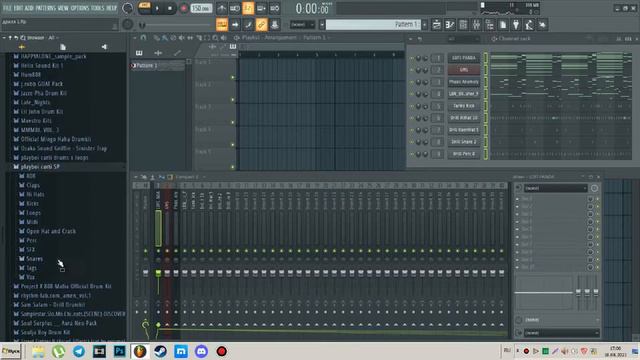Open the Playlist view icon
This screenshot has height=360, width=640.
coord(436,25)
